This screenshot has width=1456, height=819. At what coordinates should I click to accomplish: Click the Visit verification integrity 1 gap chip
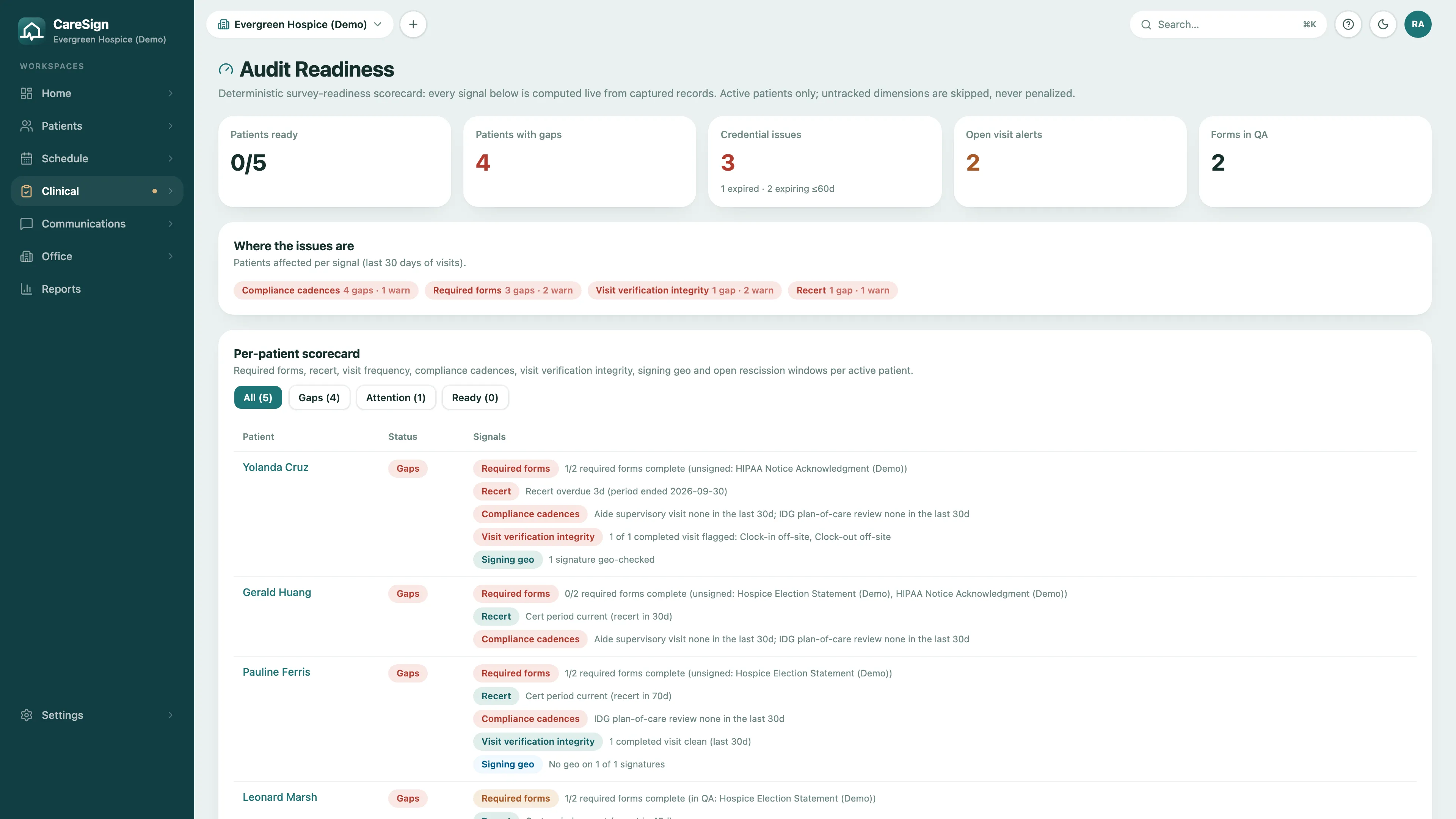point(684,290)
